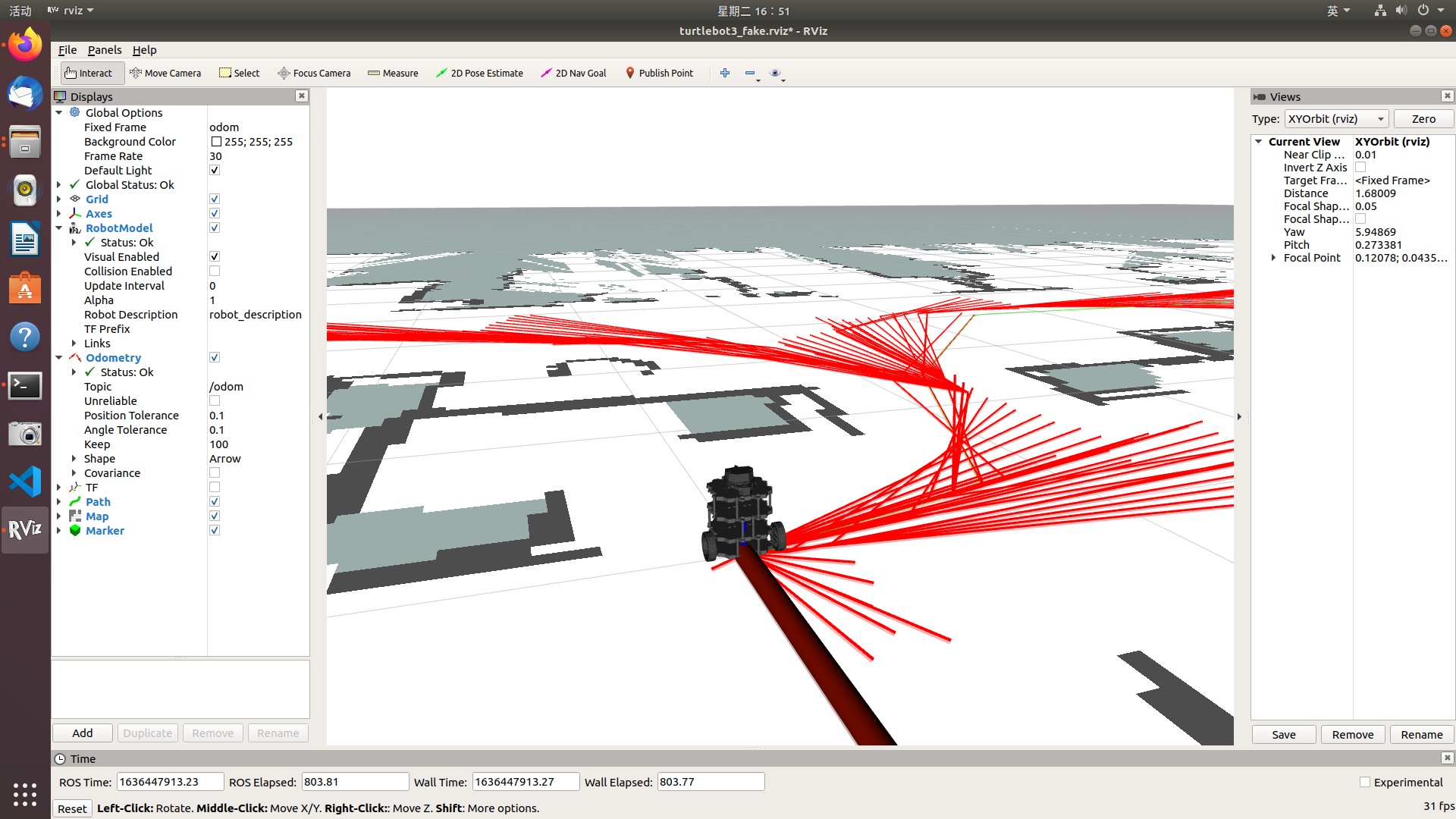1456x819 pixels.
Task: Open the Help menu
Action: (x=144, y=49)
